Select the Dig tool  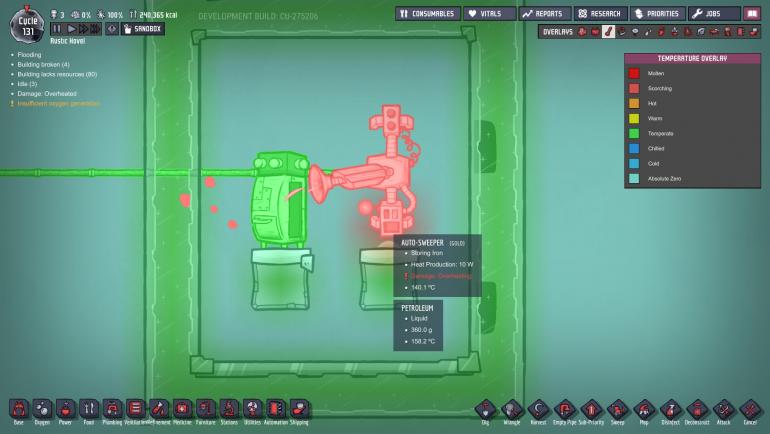pos(485,409)
